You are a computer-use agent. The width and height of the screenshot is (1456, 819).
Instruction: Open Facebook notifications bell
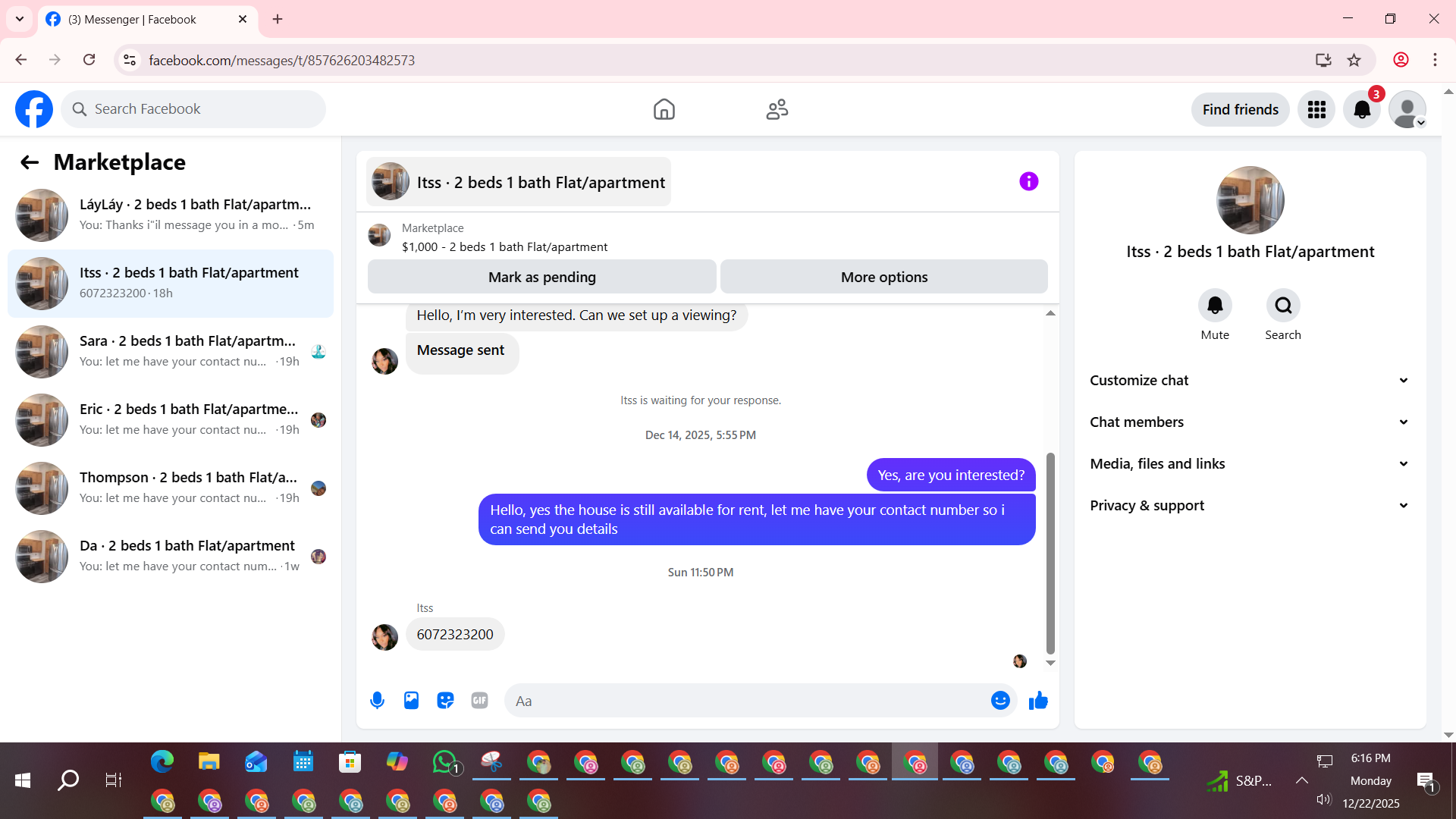1361,110
